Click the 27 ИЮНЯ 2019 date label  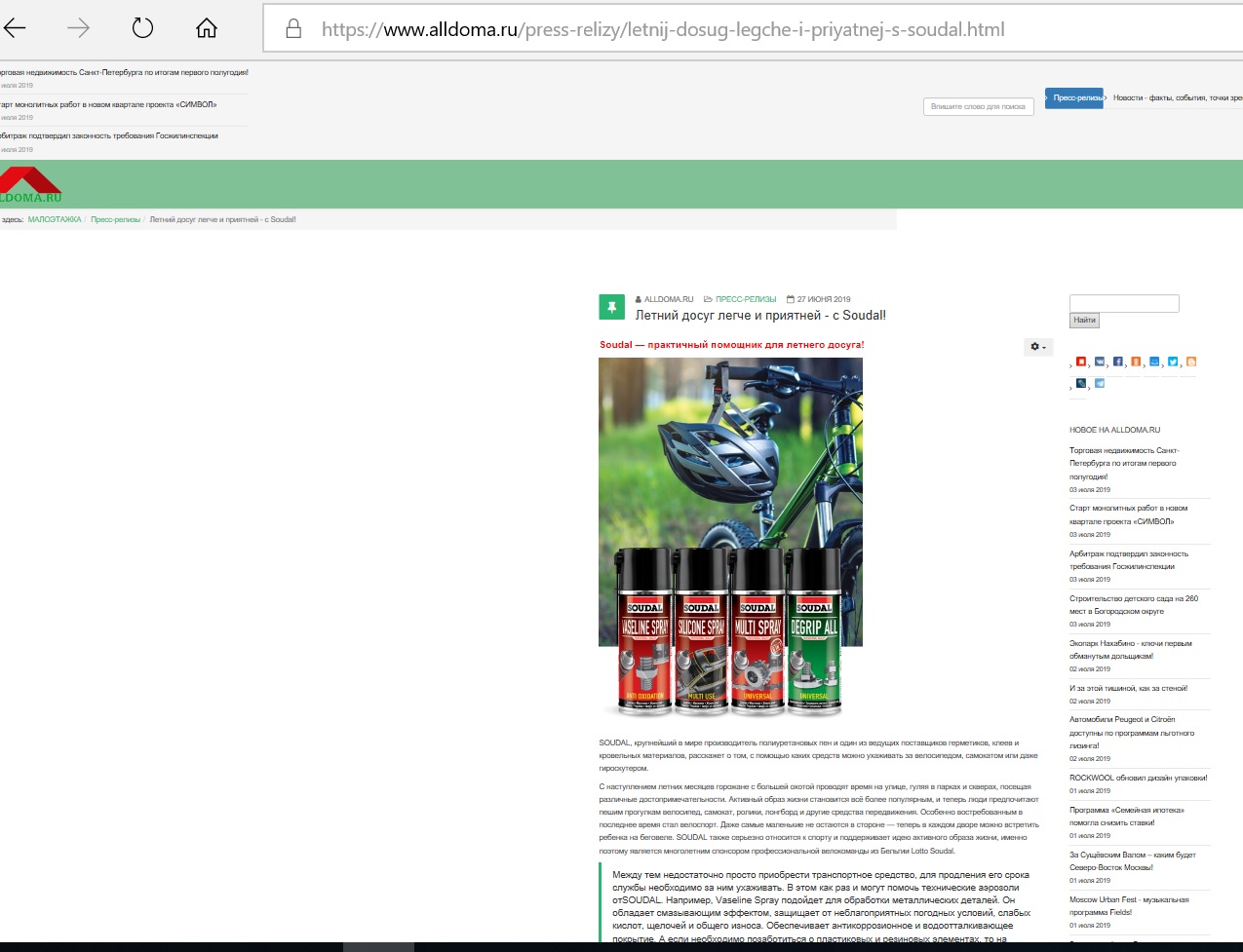point(823,299)
